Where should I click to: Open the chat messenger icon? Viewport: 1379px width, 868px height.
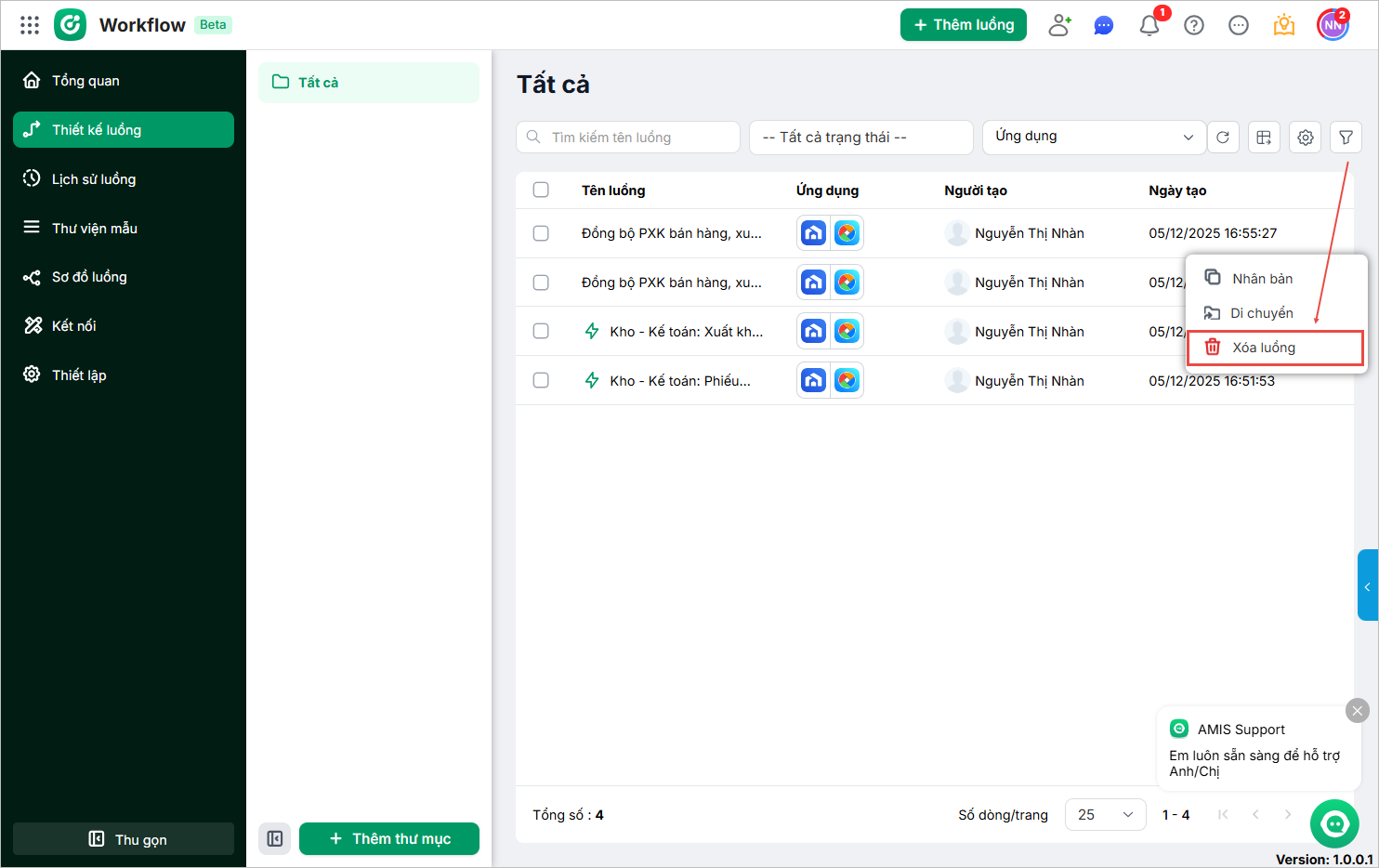click(x=1104, y=25)
